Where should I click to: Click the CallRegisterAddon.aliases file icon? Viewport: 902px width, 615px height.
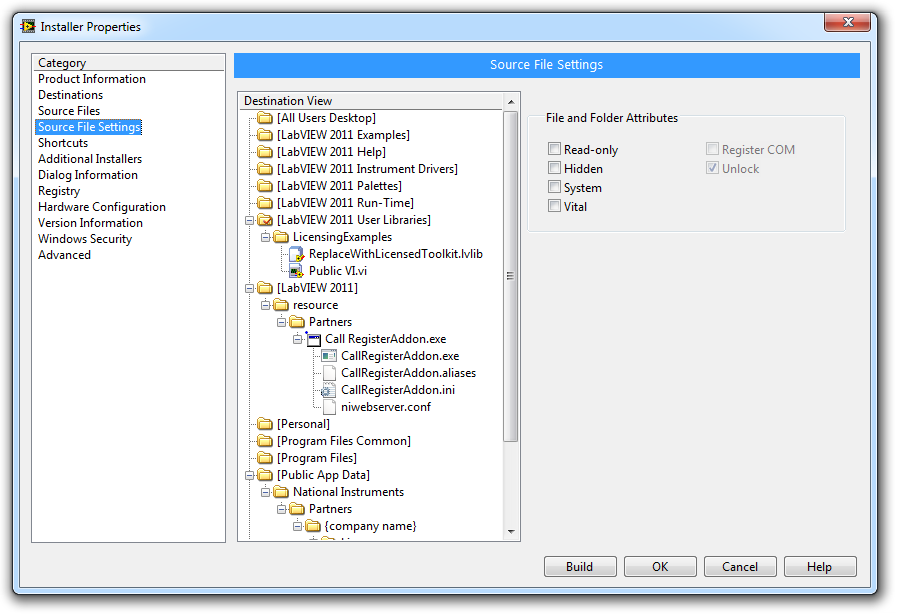coord(329,373)
